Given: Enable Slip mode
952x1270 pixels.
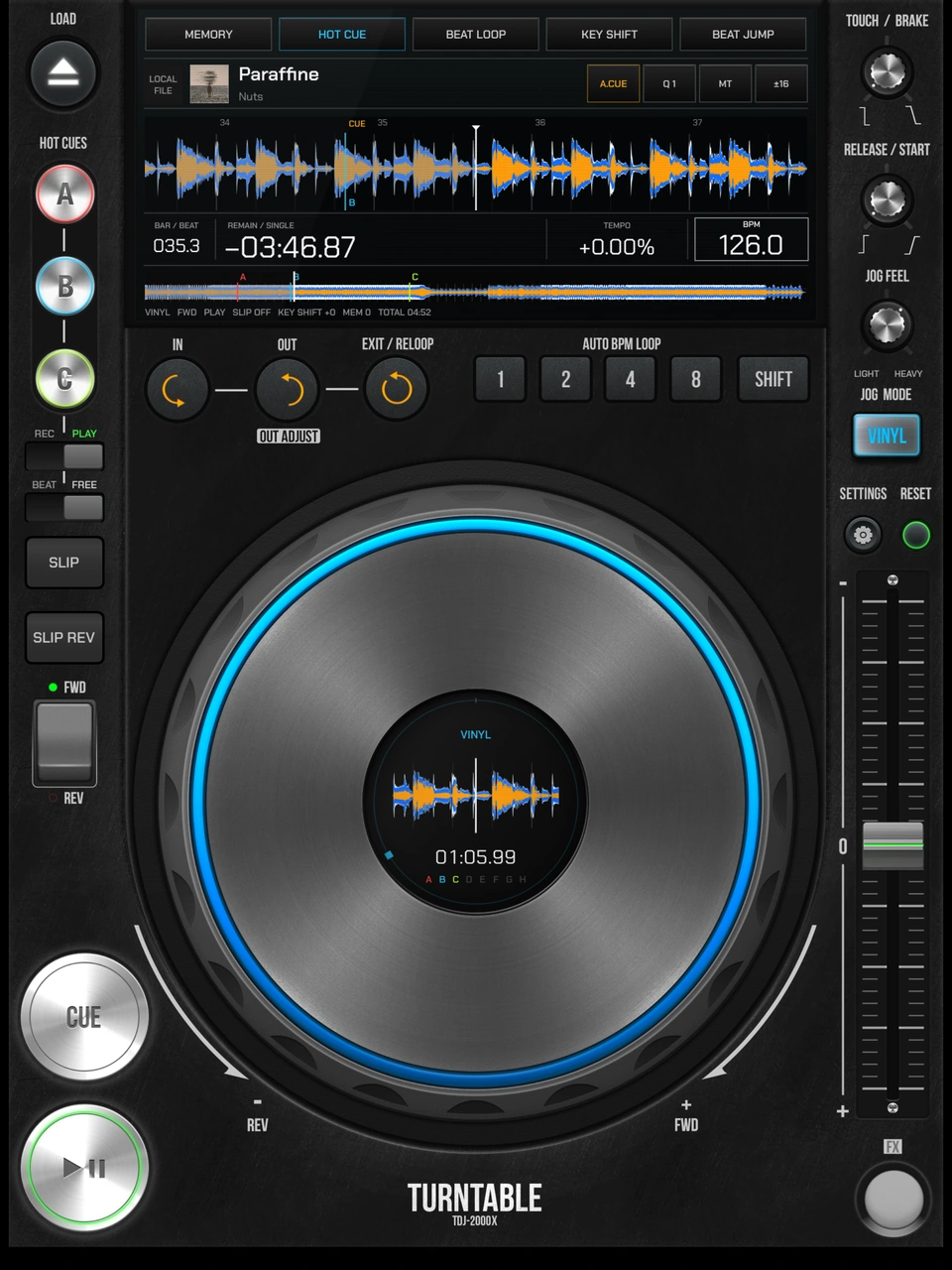Looking at the screenshot, I should (64, 563).
